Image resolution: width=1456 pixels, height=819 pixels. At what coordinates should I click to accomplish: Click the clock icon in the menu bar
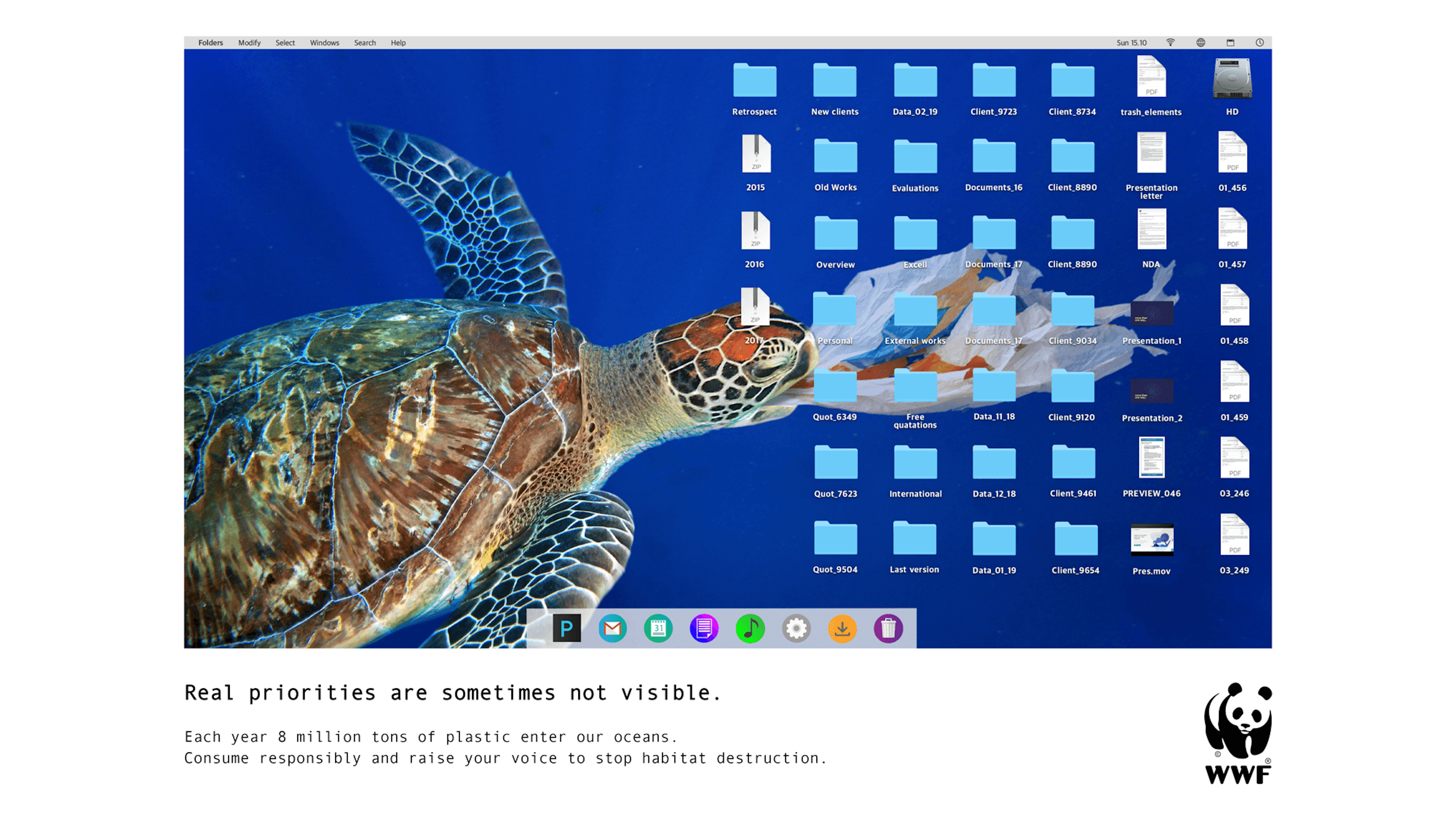[x=1259, y=42]
